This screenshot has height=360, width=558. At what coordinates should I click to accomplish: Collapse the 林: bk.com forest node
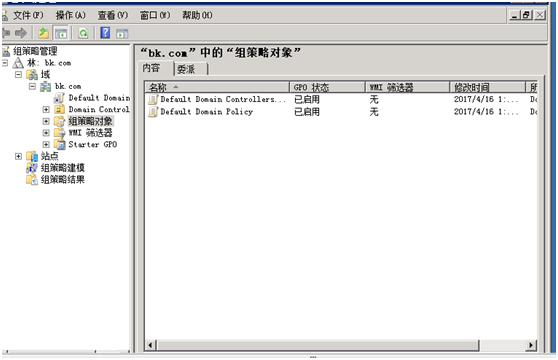click(5, 63)
